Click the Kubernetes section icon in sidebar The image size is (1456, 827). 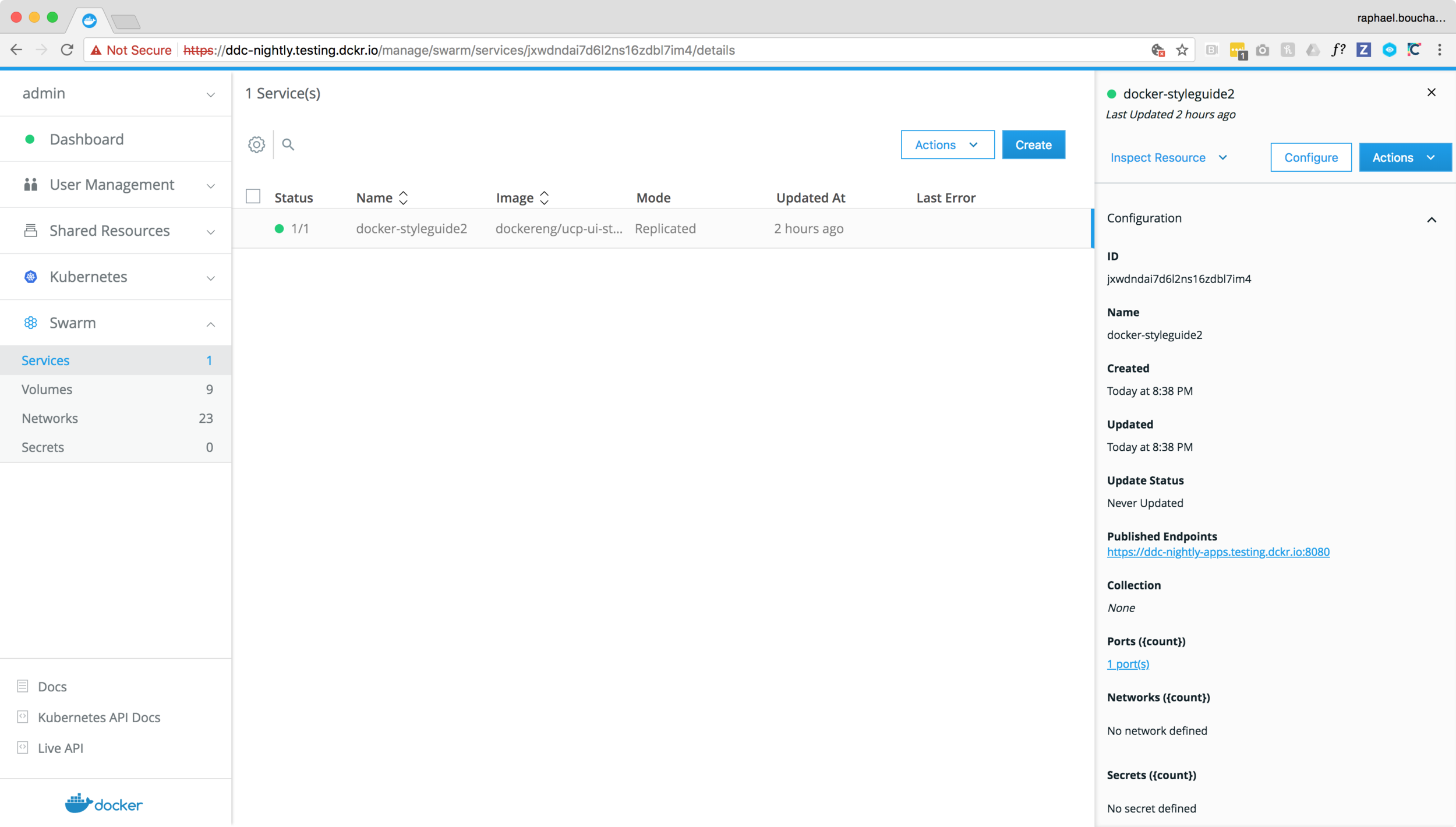point(31,277)
